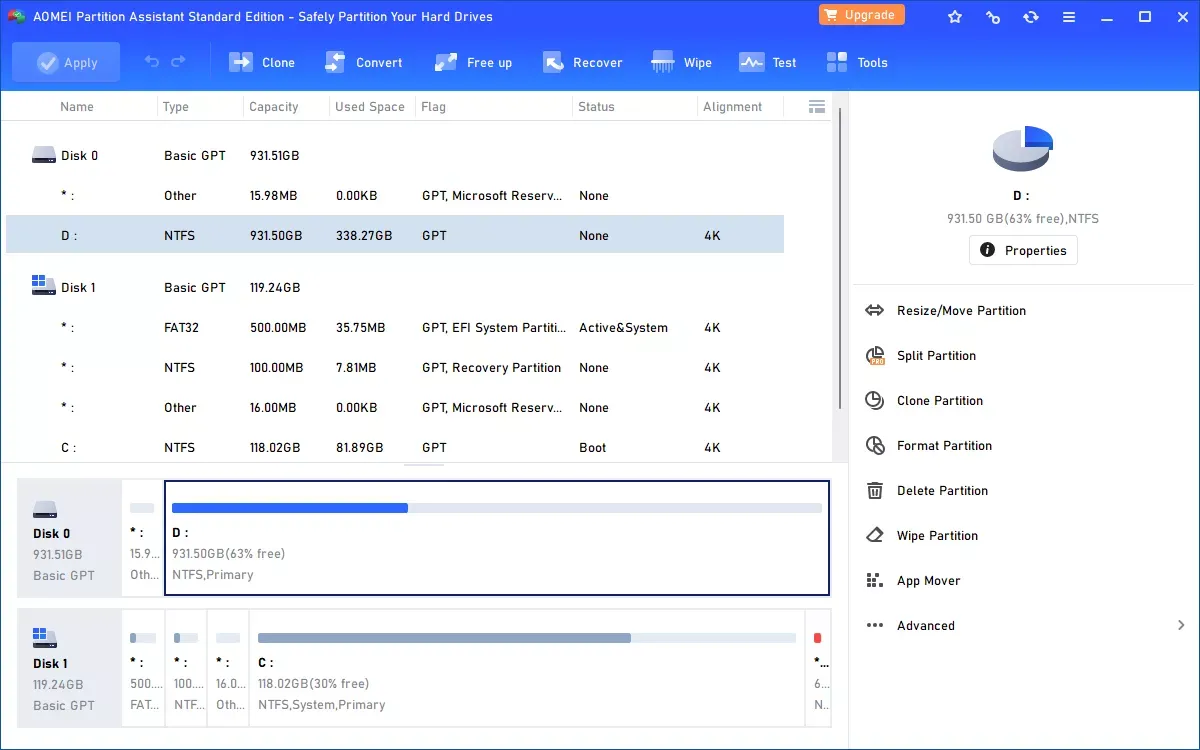
Task: Open the title bar hamburger menu
Action: [1069, 16]
